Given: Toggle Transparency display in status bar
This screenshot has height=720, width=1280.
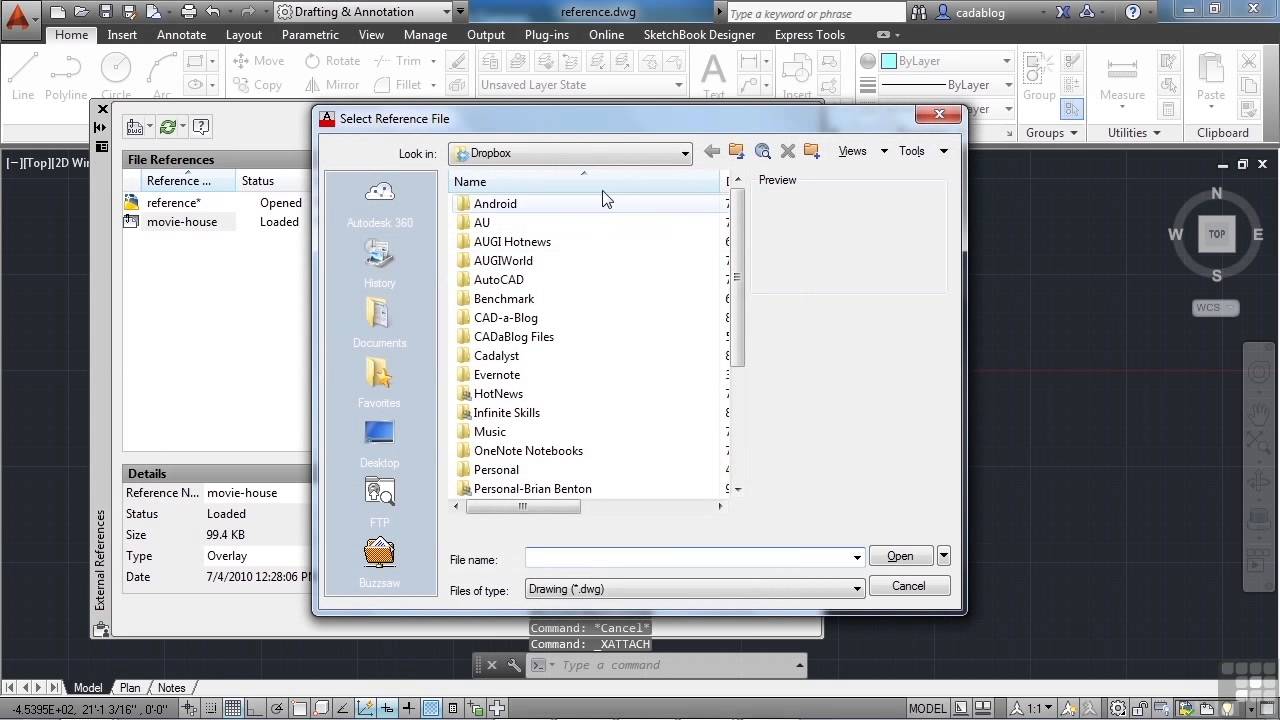Looking at the screenshot, I should pos(430,709).
